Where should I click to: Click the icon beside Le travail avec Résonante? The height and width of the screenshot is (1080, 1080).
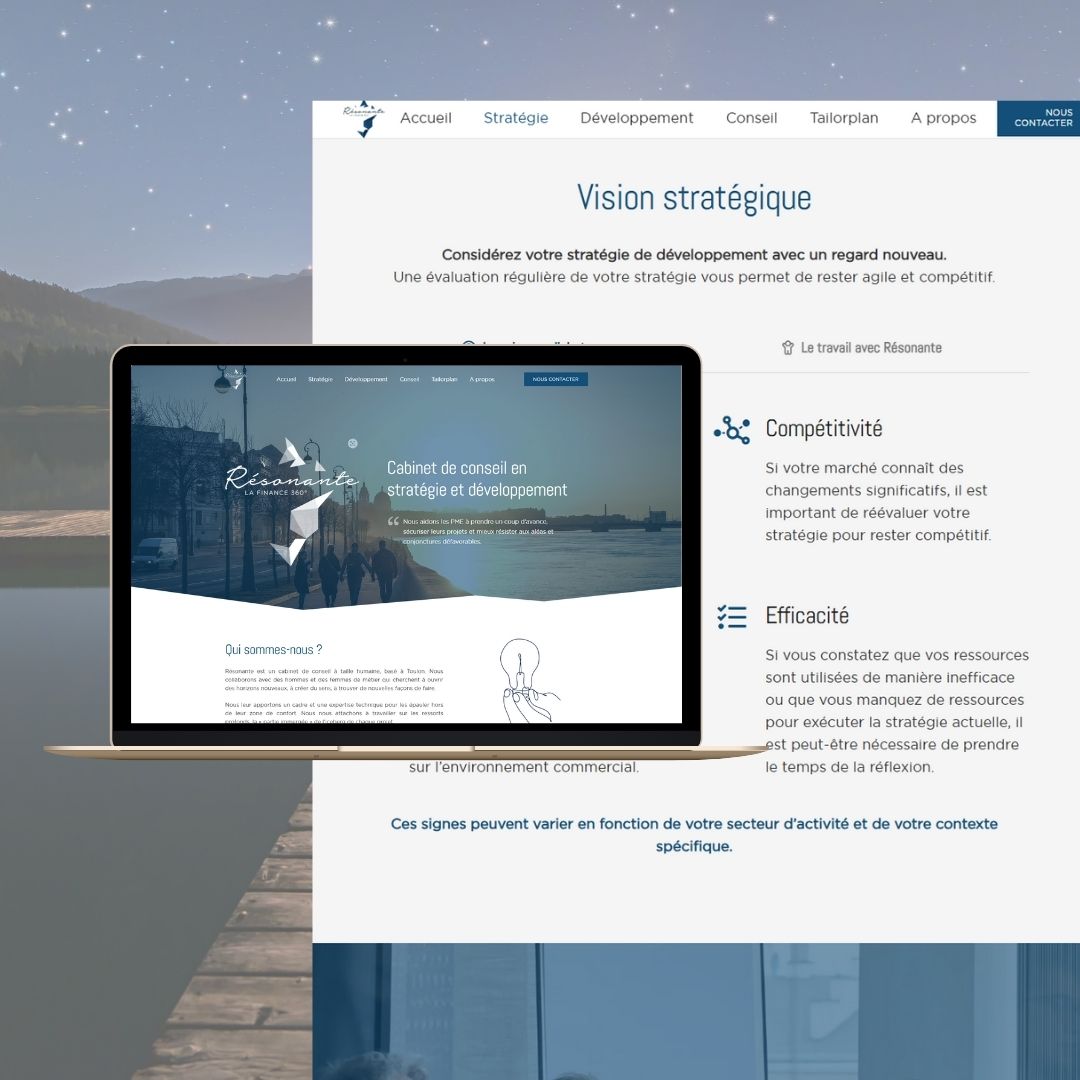coord(788,348)
